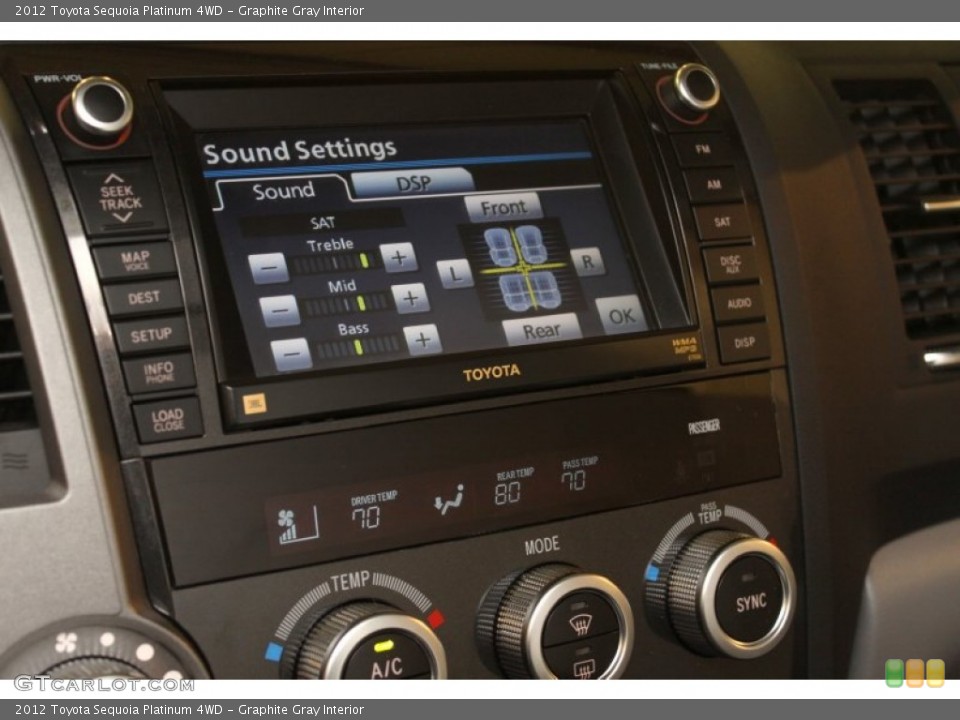
Task: Increase Mid with the plus button
Action: [410, 299]
